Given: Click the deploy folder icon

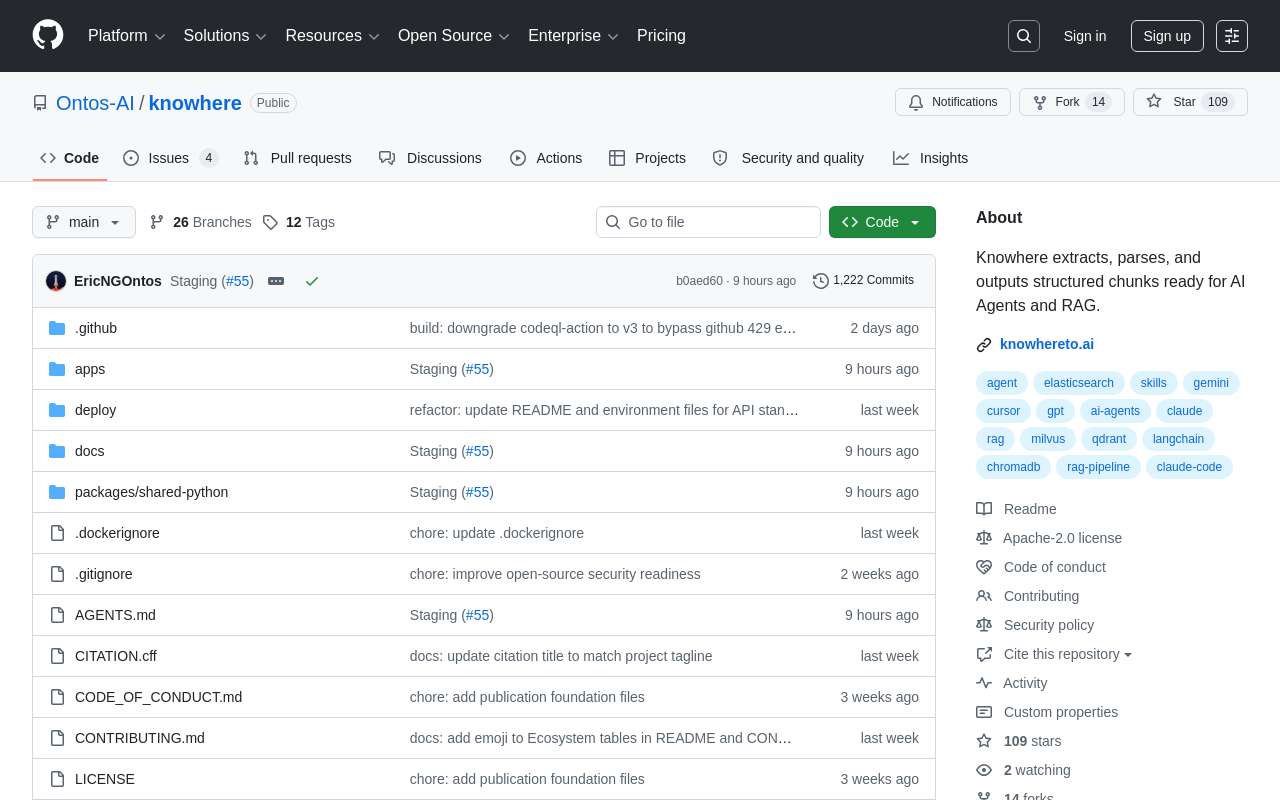Looking at the screenshot, I should pyautogui.click(x=57, y=410).
